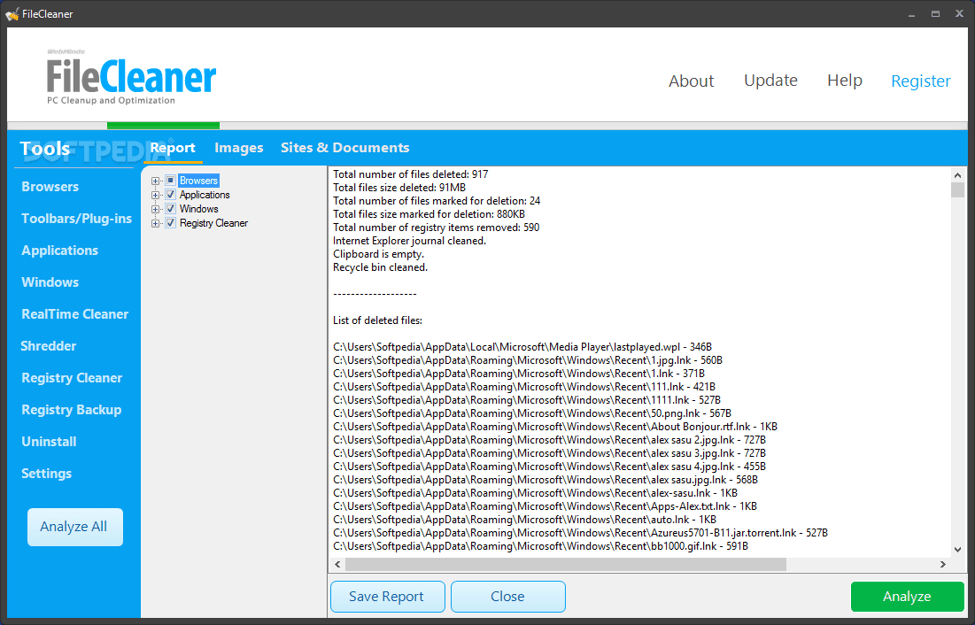Click the FileCleaner logo
This screenshot has height=625, width=975.
click(131, 76)
